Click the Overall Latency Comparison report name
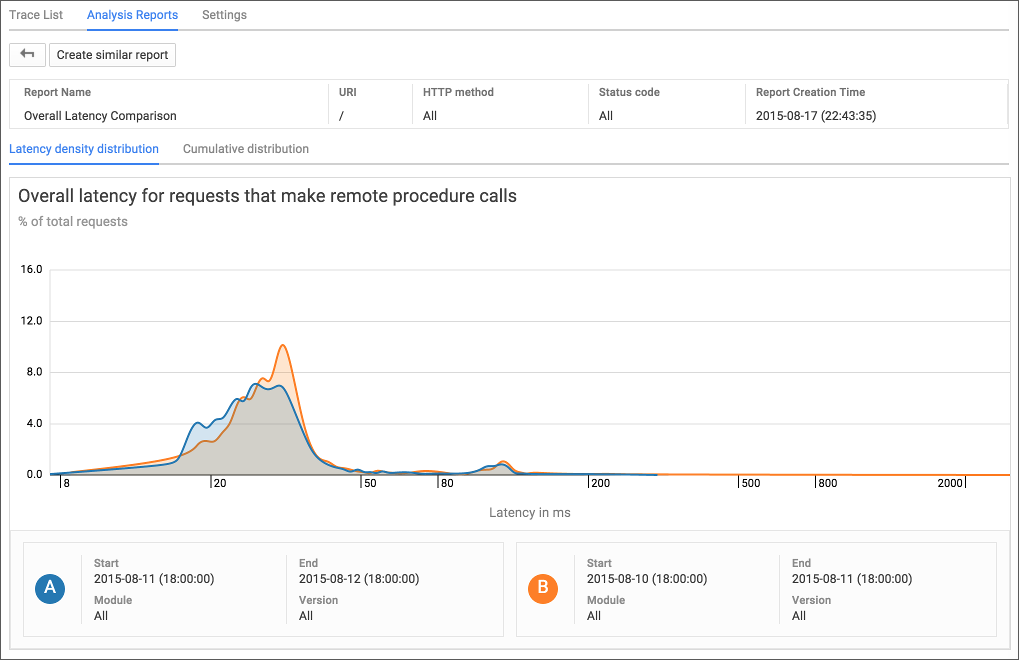This screenshot has width=1019, height=660. [x=100, y=116]
